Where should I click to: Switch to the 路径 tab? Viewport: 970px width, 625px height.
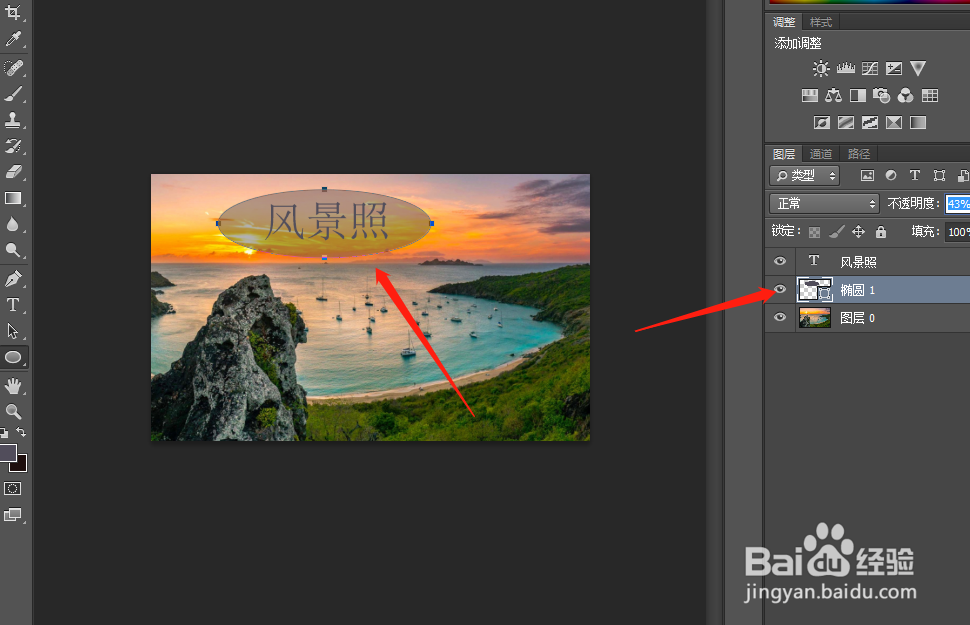click(x=859, y=154)
